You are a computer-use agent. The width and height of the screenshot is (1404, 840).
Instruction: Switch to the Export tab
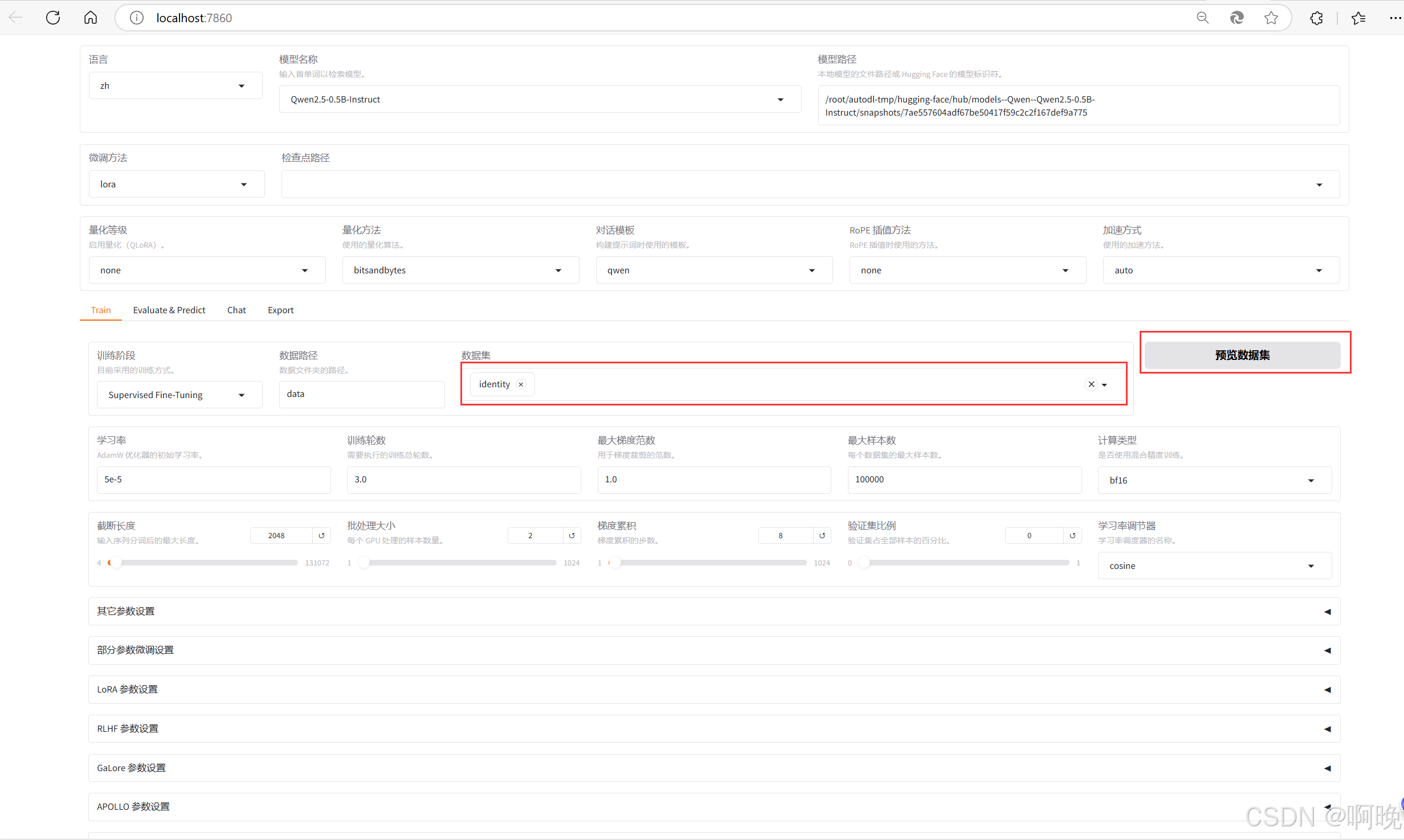pyautogui.click(x=280, y=310)
